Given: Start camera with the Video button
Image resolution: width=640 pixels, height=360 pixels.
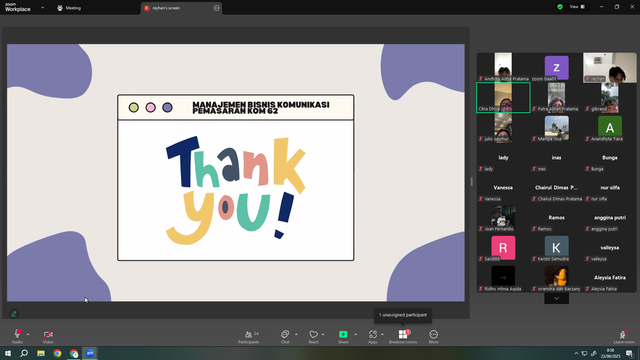Looking at the screenshot, I should tap(48, 337).
